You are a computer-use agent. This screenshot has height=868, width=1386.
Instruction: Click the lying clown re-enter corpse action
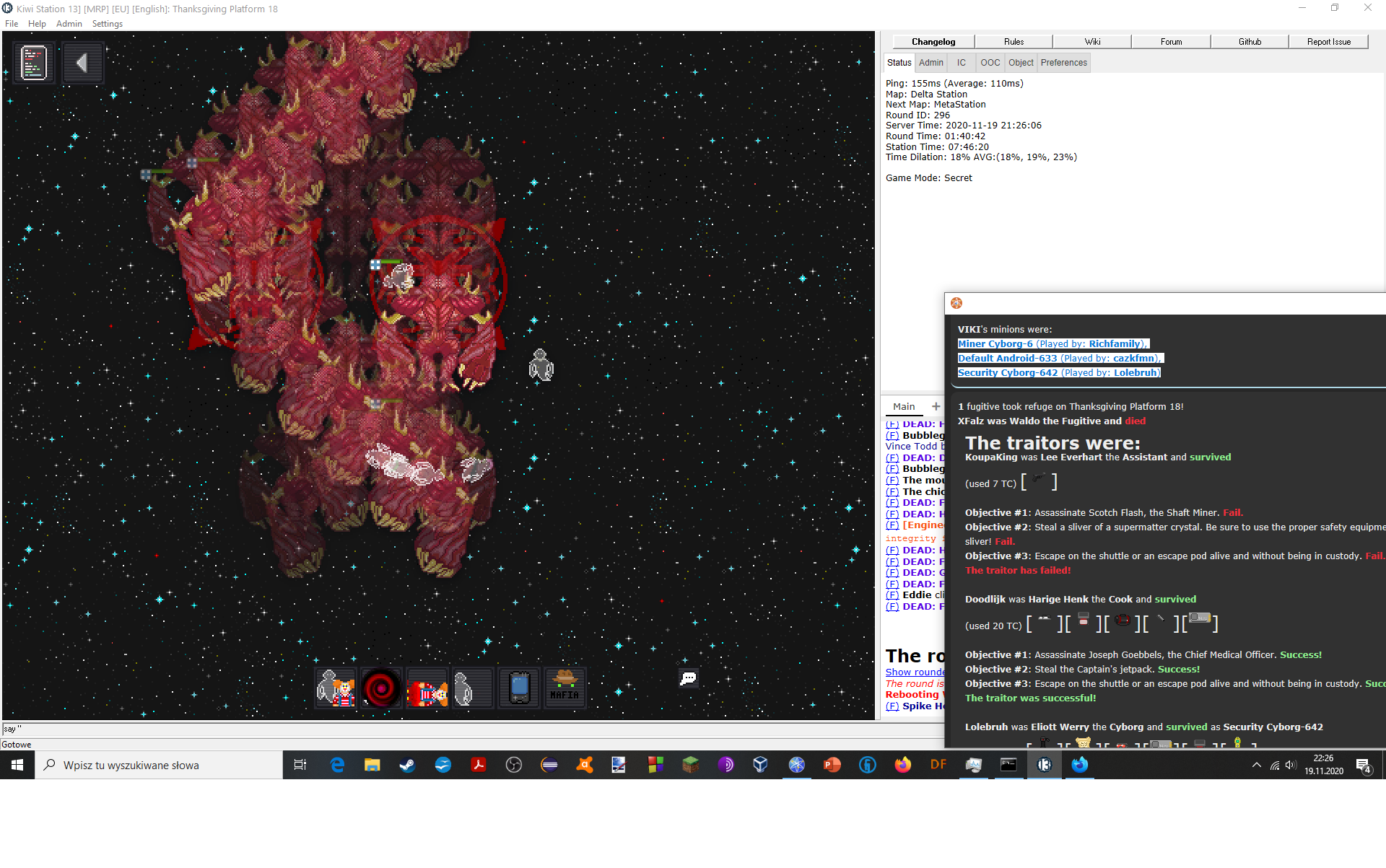click(x=427, y=688)
